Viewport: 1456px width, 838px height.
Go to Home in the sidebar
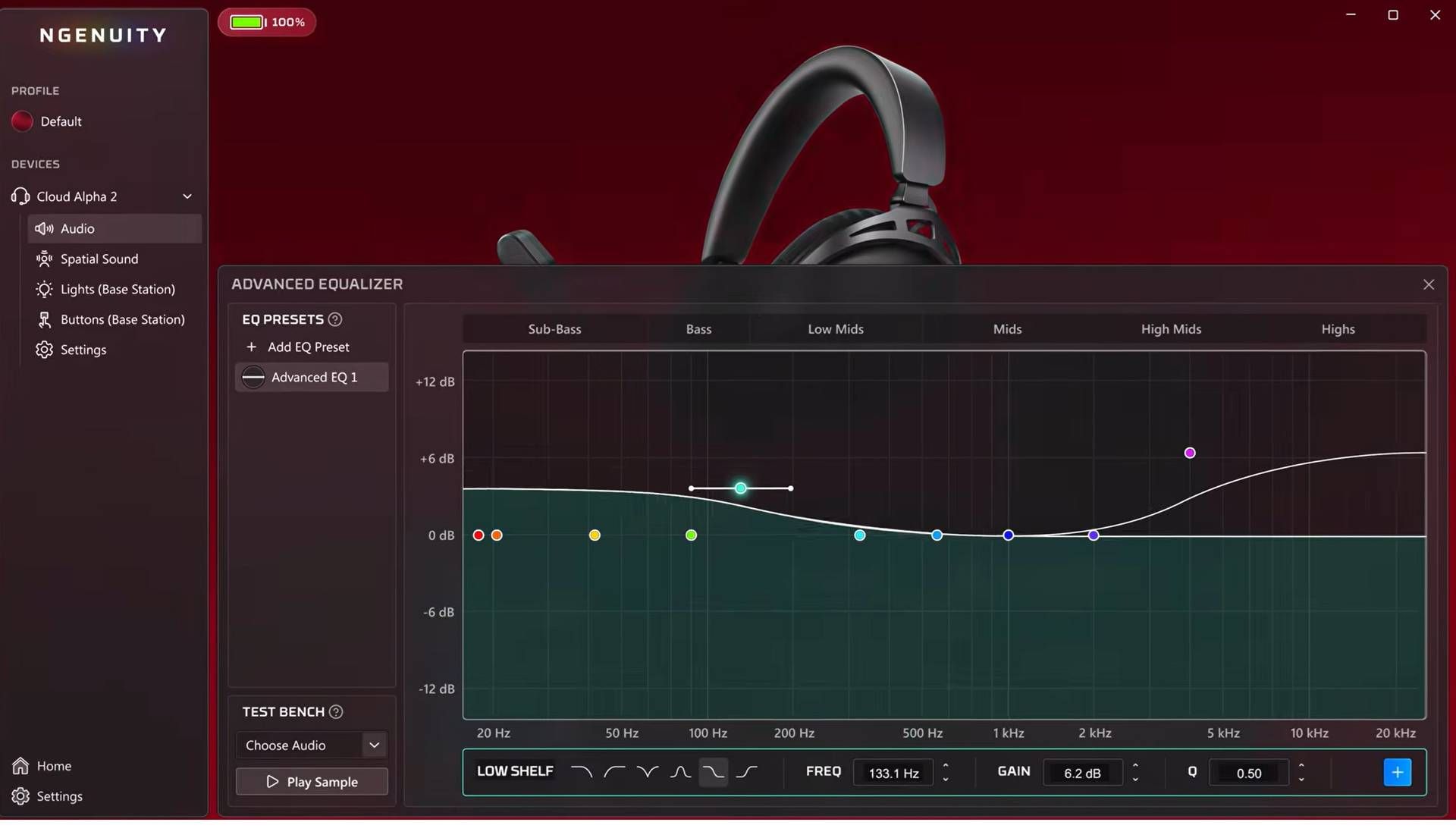pyautogui.click(x=42, y=766)
